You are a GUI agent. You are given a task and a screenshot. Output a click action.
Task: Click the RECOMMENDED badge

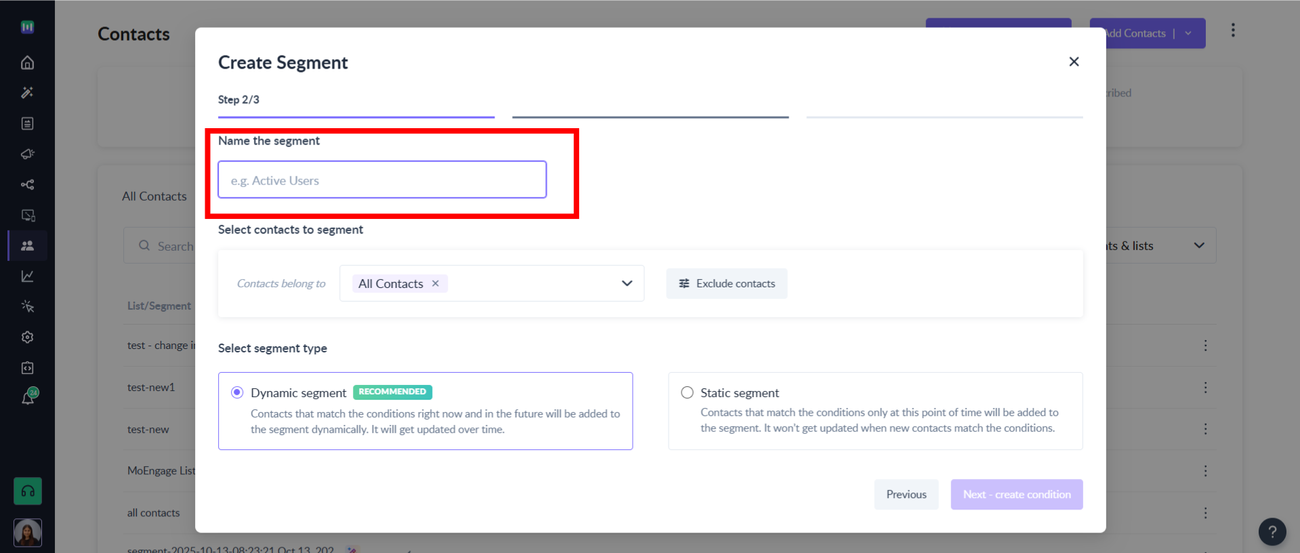[393, 392]
